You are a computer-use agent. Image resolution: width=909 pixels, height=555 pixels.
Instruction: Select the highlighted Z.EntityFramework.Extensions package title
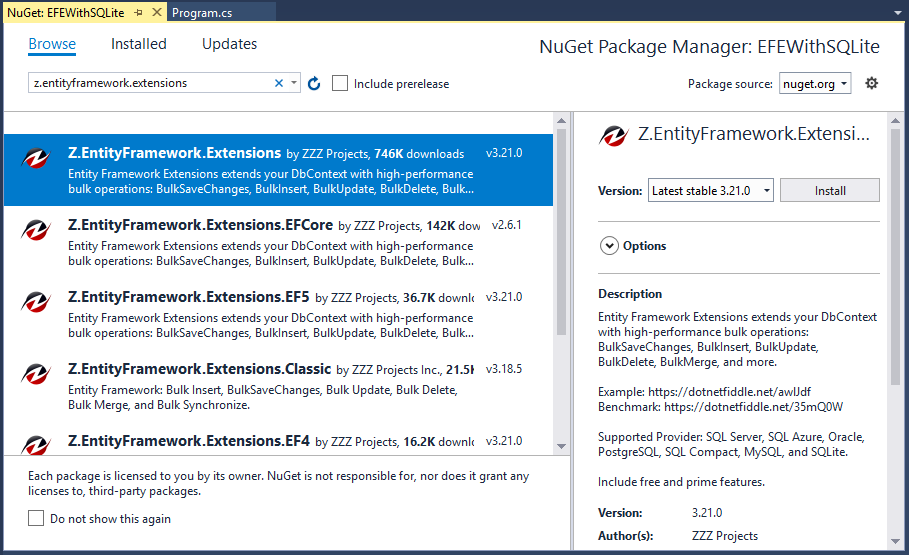coord(174,153)
